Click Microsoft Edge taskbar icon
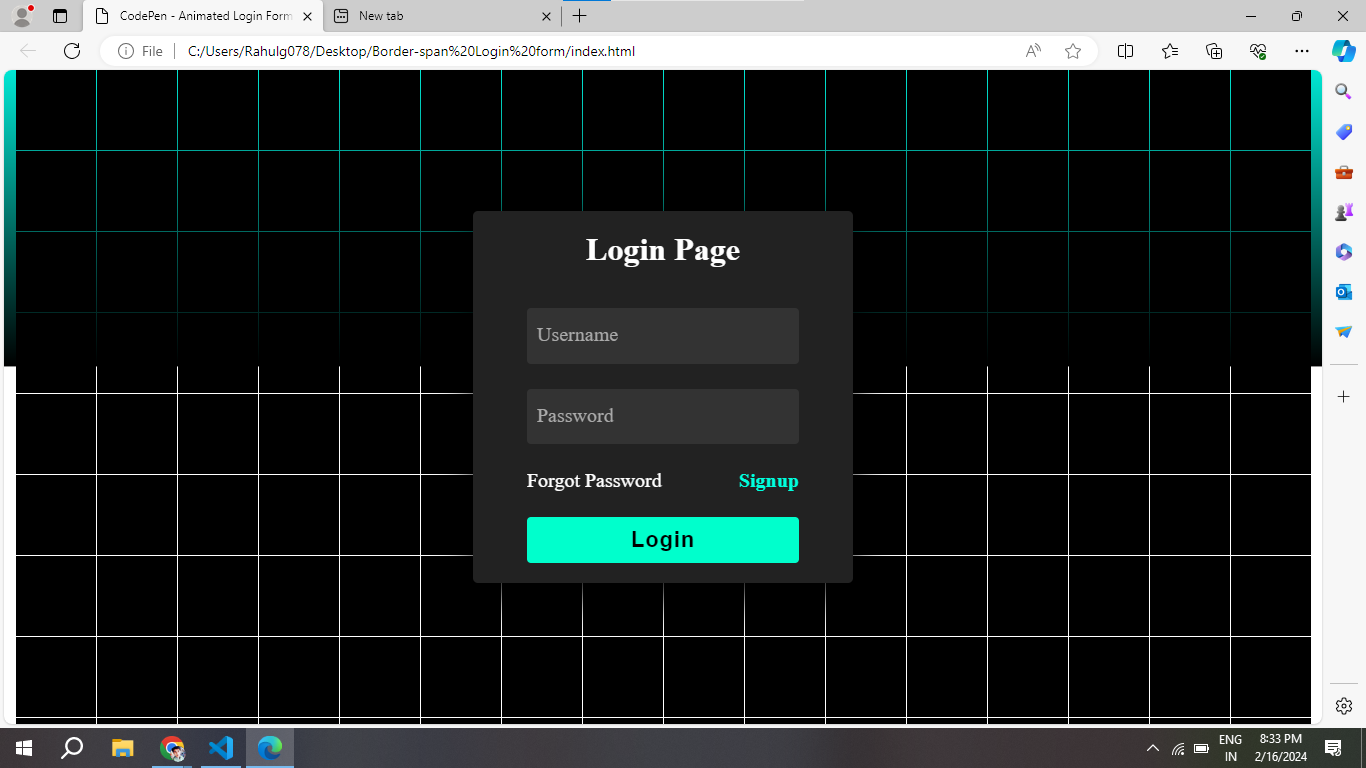Image resolution: width=1366 pixels, height=768 pixels. coord(270,748)
